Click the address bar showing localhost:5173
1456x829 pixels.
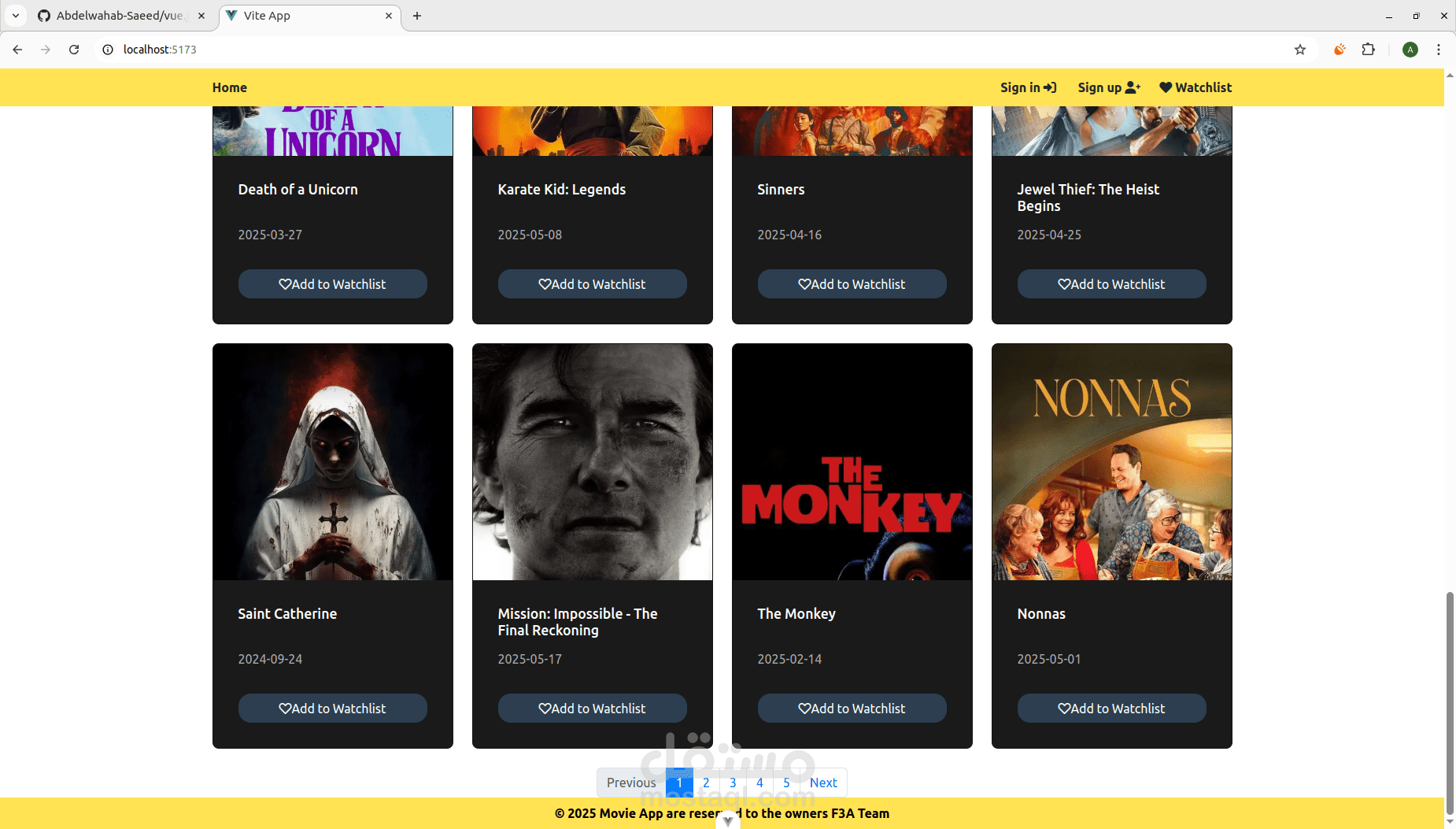pos(700,50)
